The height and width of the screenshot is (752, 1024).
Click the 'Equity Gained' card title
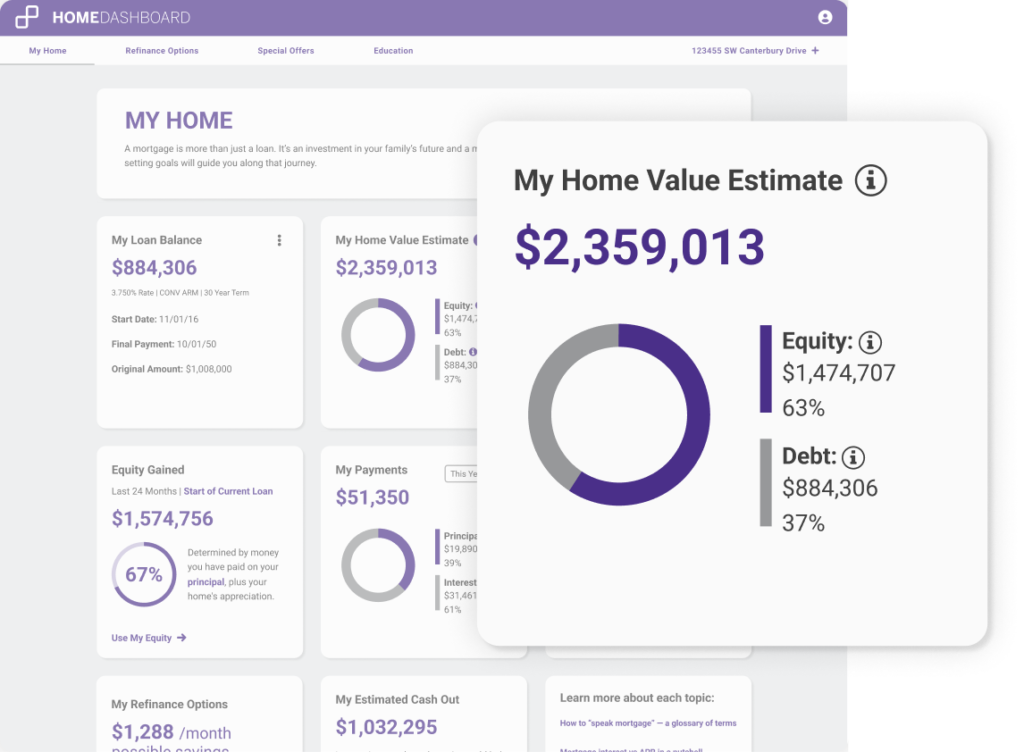point(148,470)
